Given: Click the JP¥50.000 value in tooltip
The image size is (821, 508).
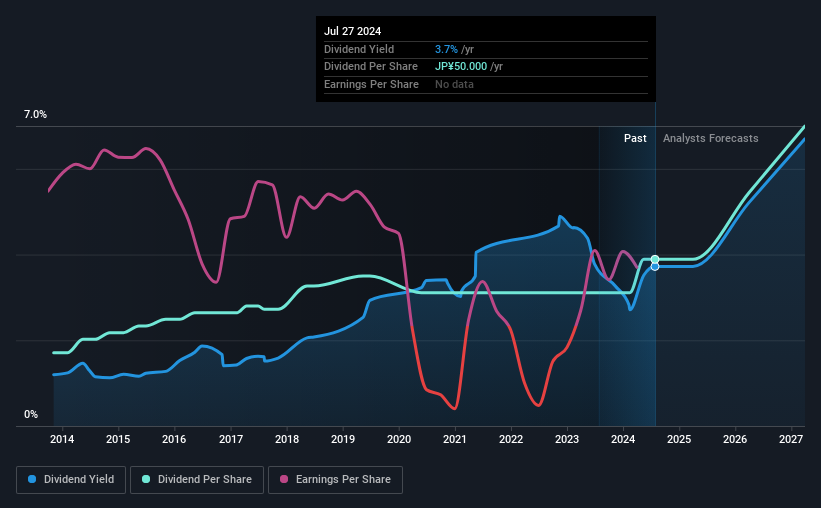Looking at the screenshot, I should (461, 67).
